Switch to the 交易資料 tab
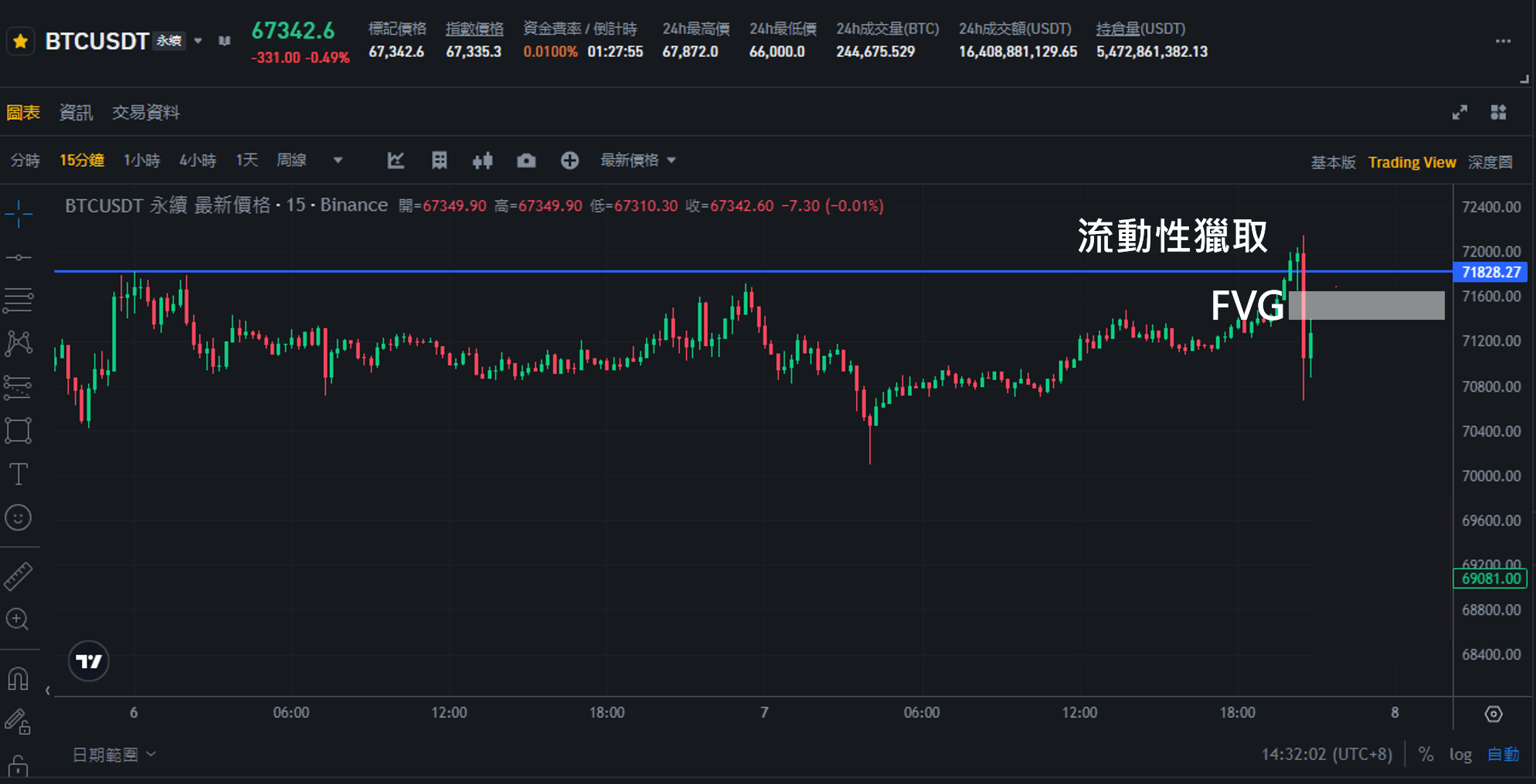 tap(146, 113)
